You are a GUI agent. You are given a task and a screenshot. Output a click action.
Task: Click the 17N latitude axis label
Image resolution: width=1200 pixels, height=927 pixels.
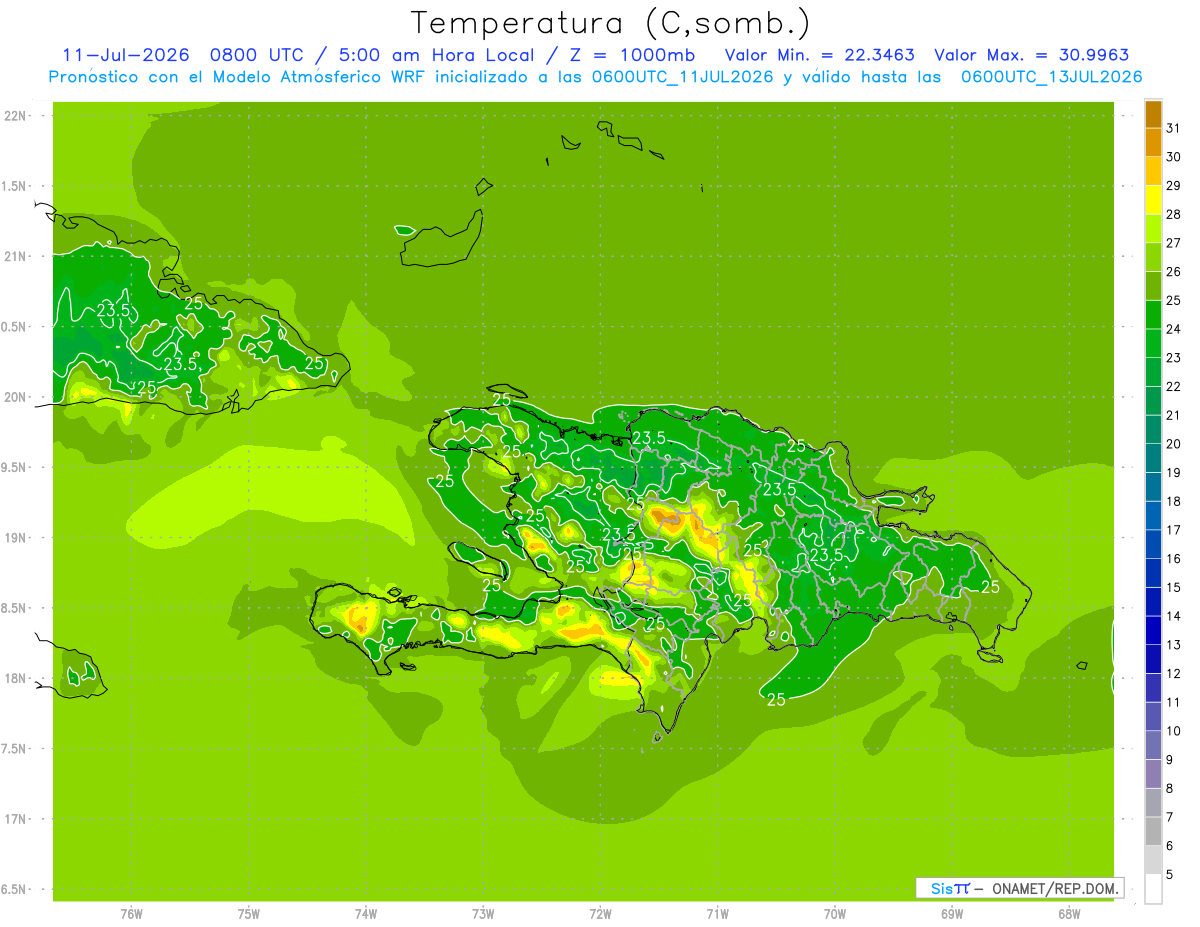(16, 819)
